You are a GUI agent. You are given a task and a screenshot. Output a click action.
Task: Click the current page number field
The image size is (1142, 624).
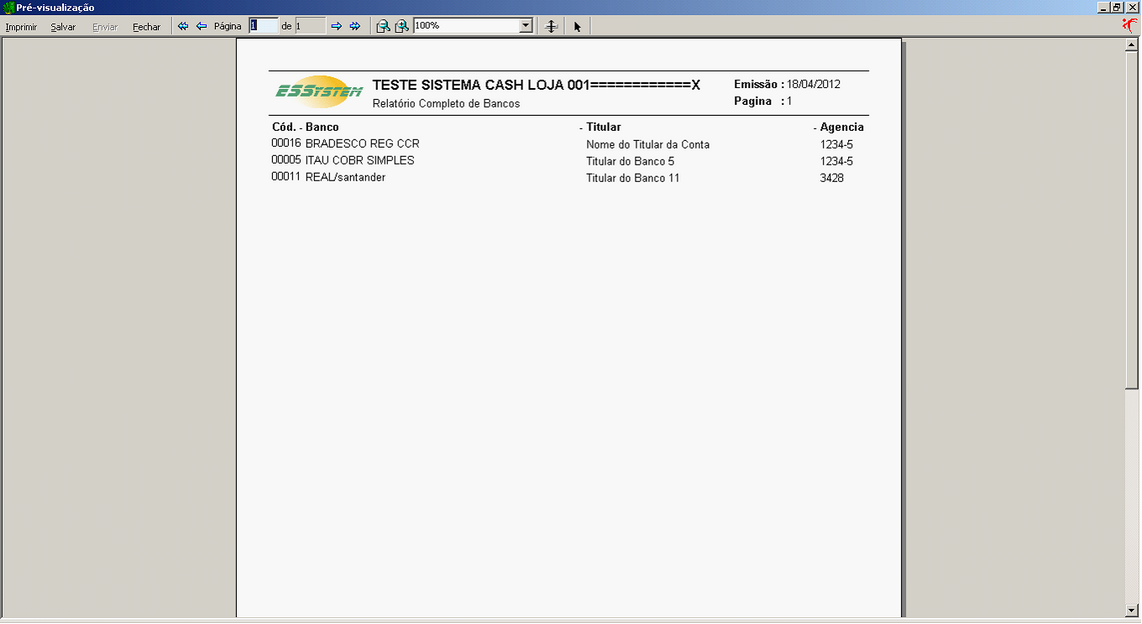click(x=263, y=26)
